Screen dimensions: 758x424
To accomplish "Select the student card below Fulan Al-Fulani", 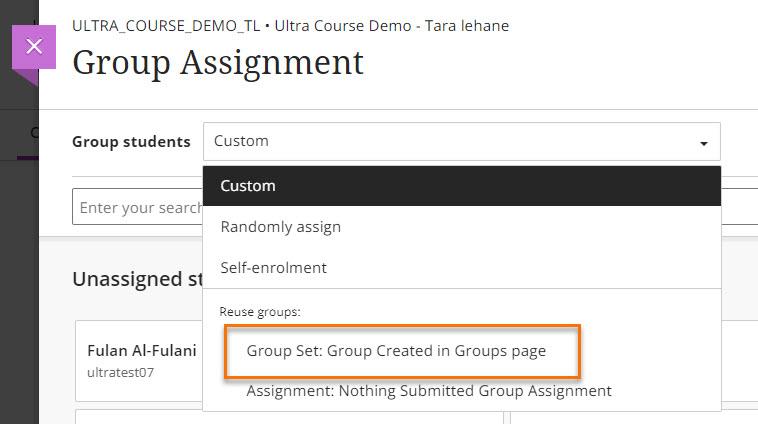I will pos(140,416).
